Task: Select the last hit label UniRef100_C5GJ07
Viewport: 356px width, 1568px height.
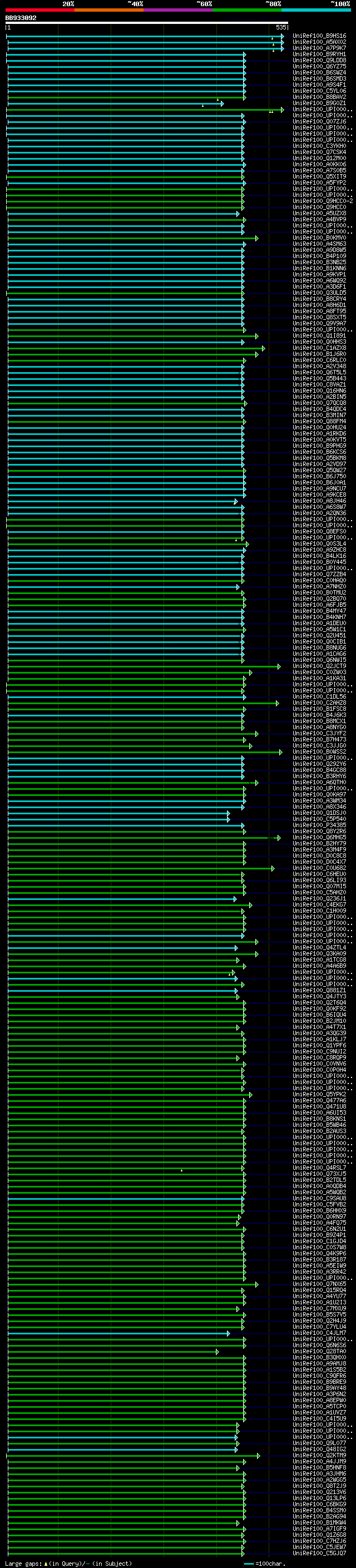Action: tap(319, 1554)
